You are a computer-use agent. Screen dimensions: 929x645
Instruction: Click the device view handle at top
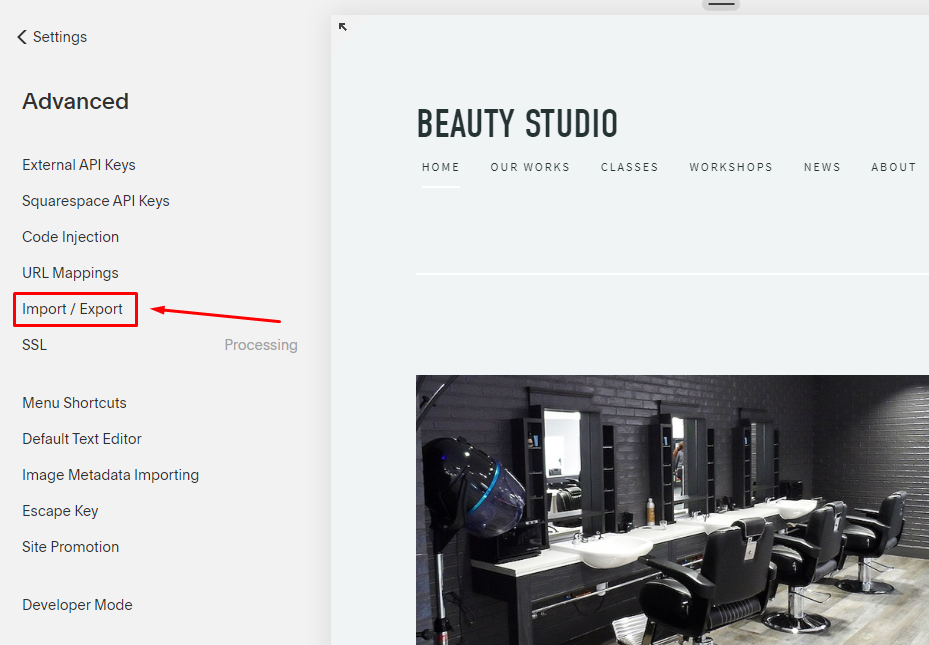[721, 4]
